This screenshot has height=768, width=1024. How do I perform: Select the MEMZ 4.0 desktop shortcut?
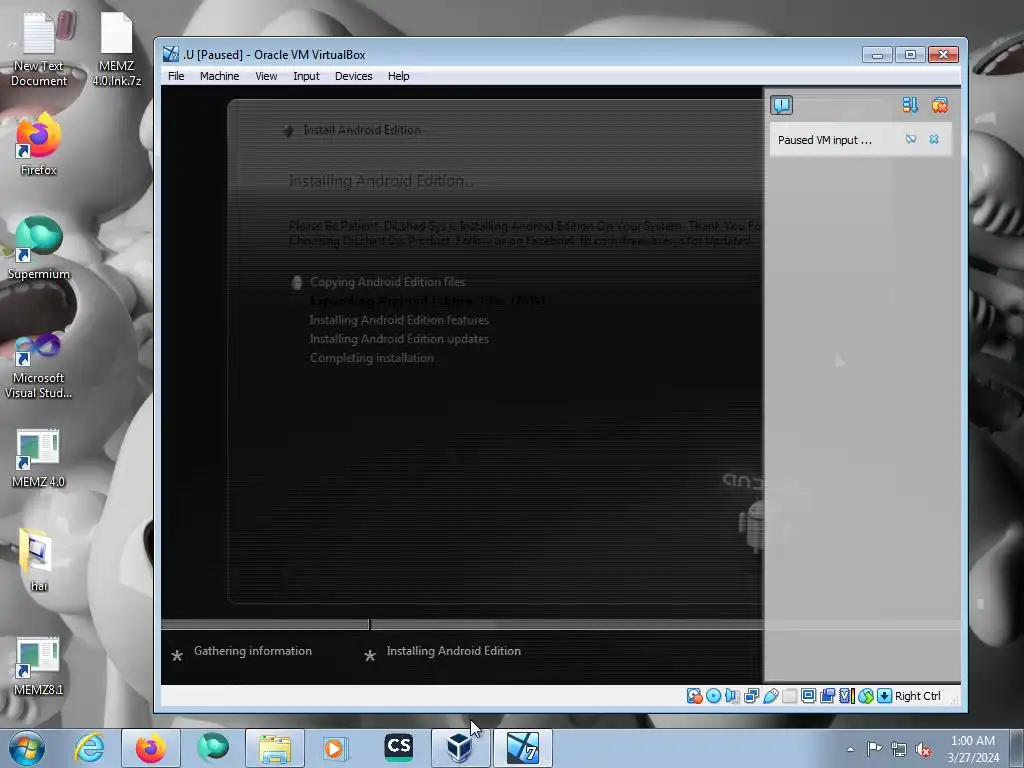coord(39,458)
